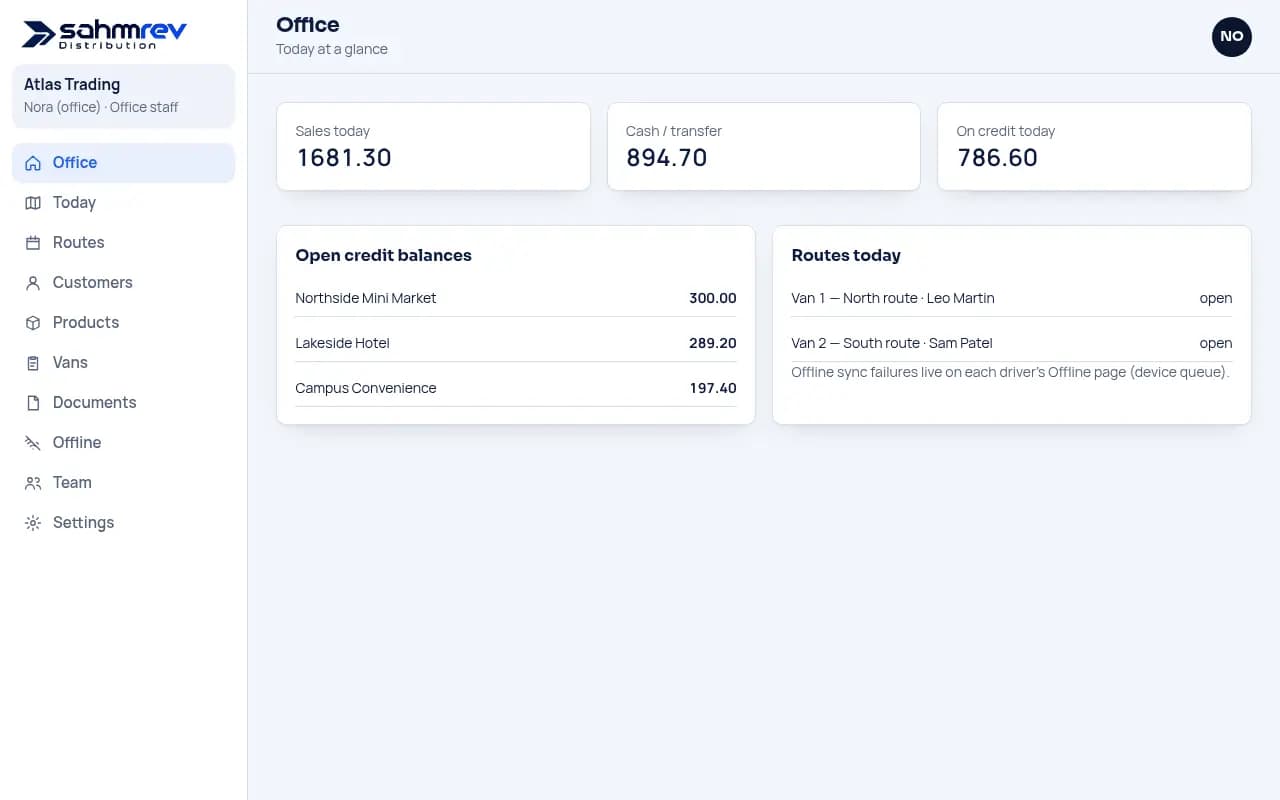1280x800 pixels.
Task: Click the offline sync failures note
Action: [1010, 372]
